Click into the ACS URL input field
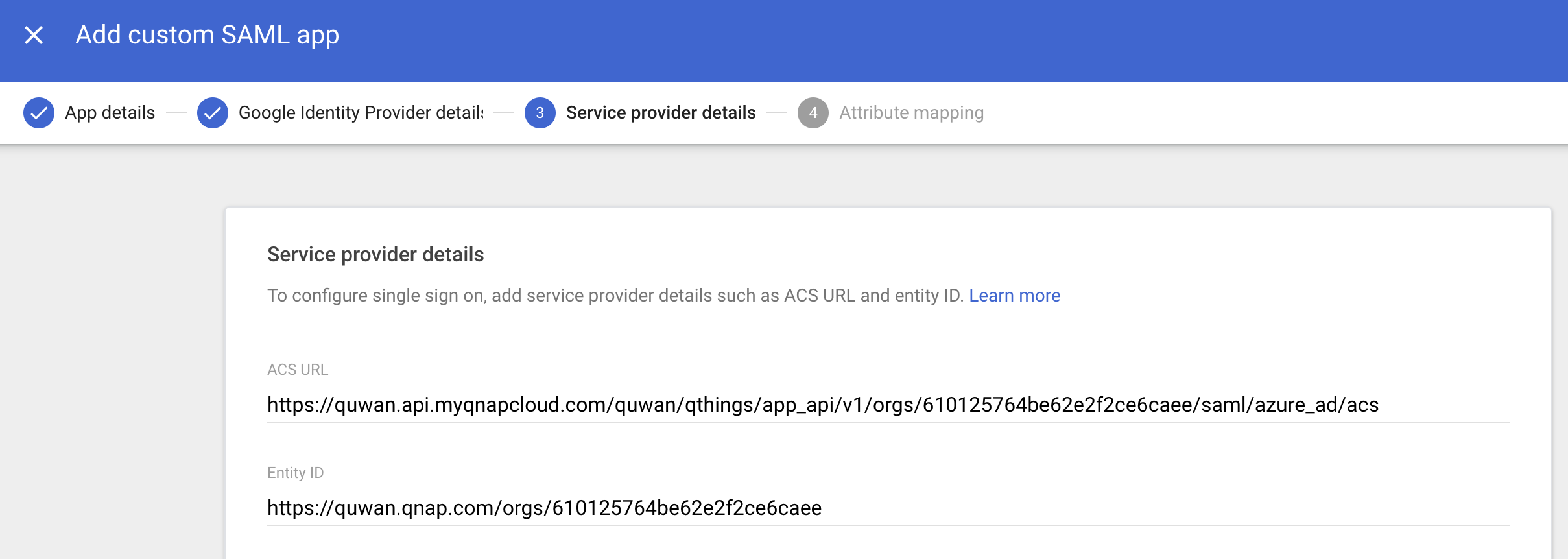Screen dimensions: 1568x559 (888, 405)
